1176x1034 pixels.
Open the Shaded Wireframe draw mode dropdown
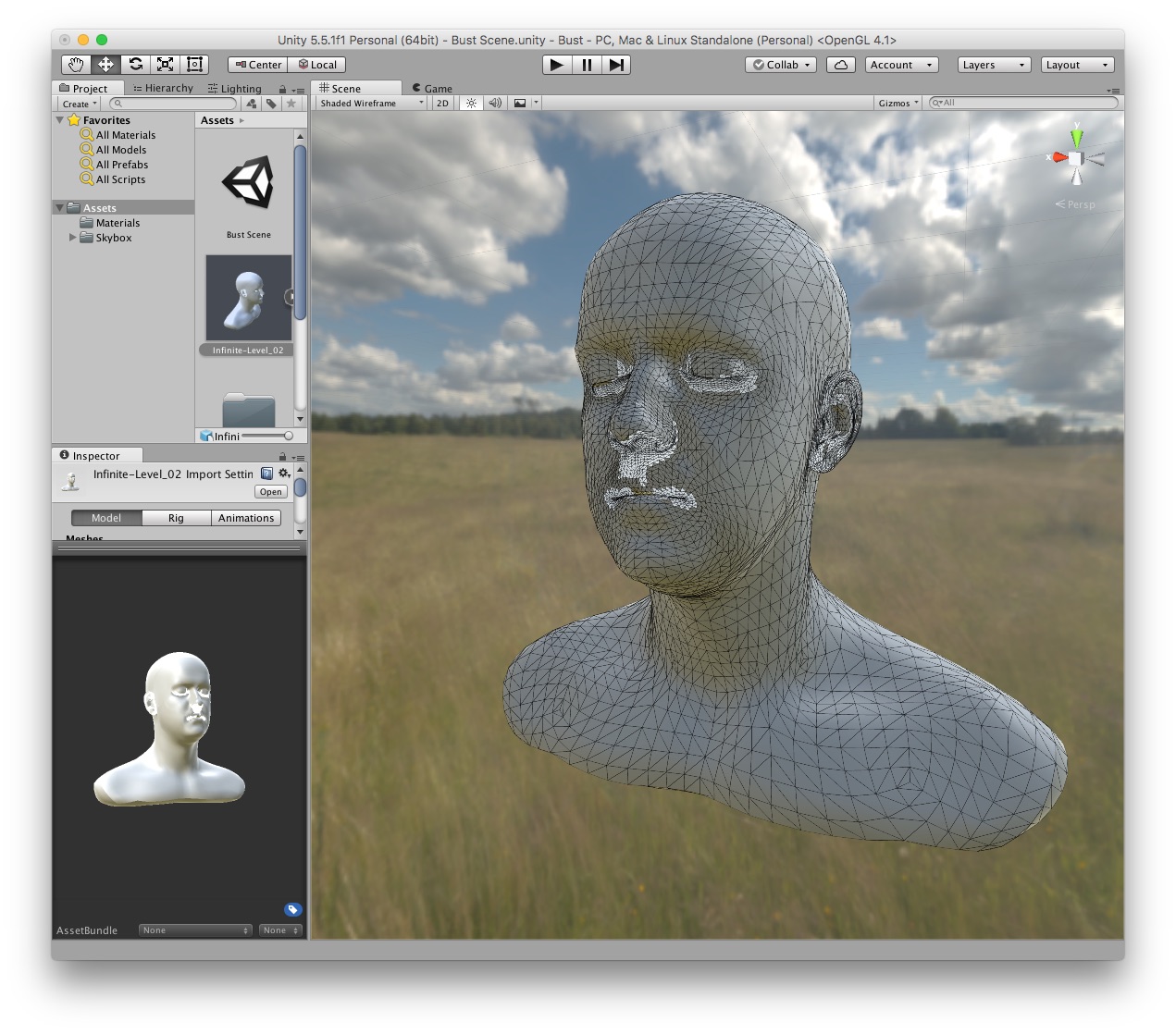pyautogui.click(x=368, y=103)
